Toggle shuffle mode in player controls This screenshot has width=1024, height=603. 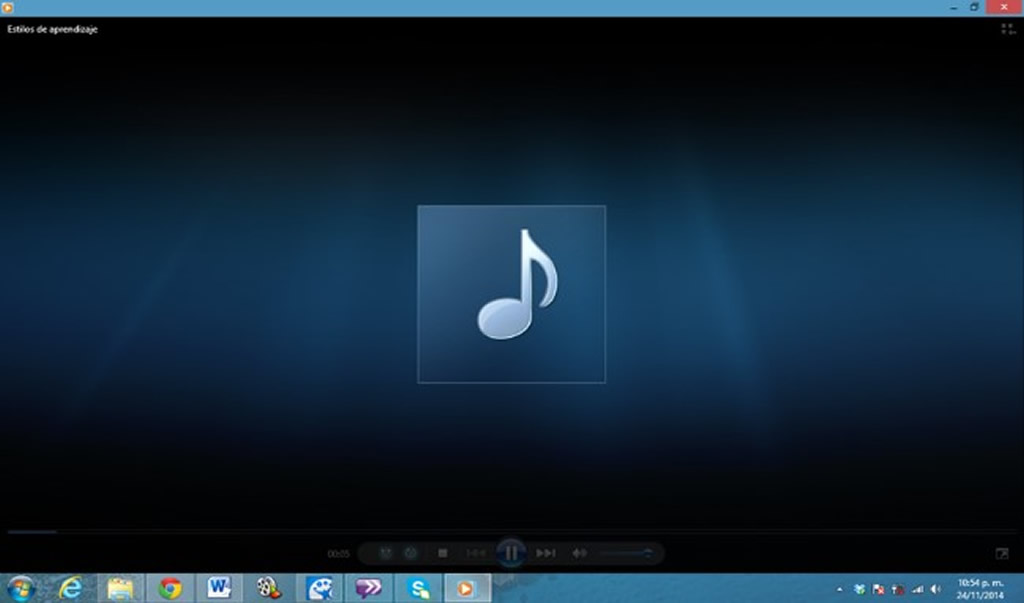coord(385,553)
